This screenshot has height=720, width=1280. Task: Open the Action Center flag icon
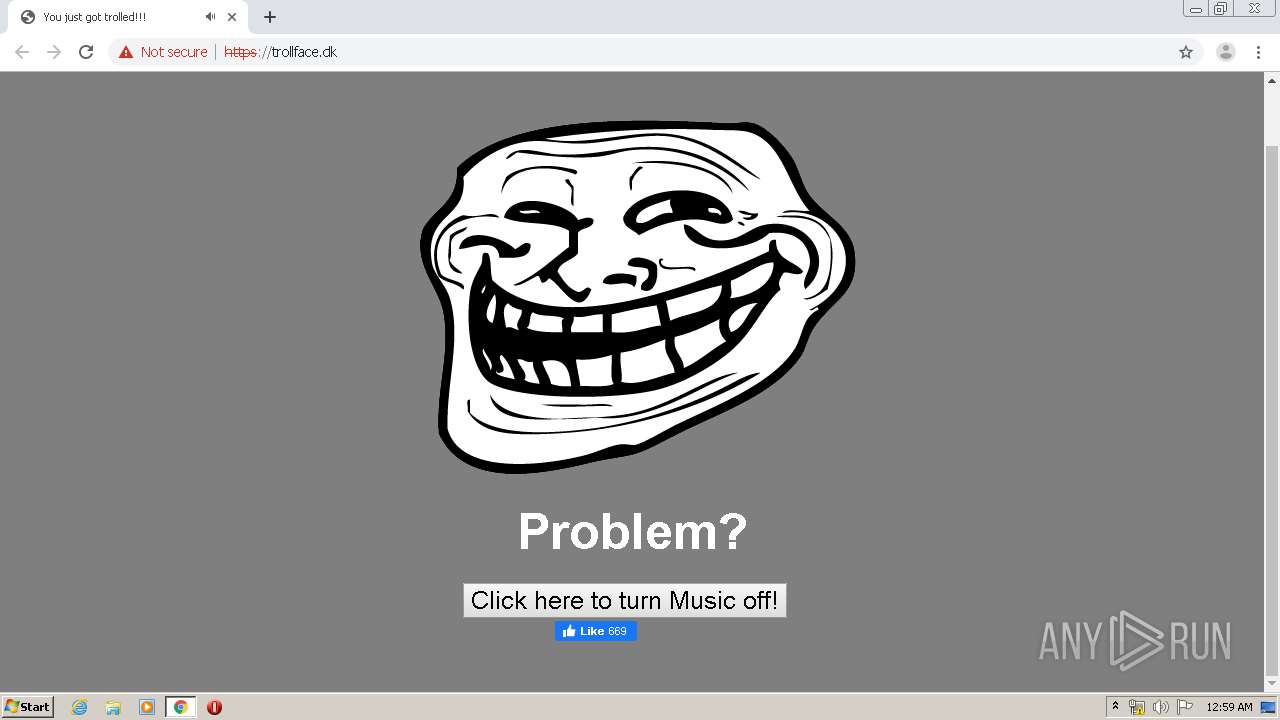click(x=1185, y=707)
